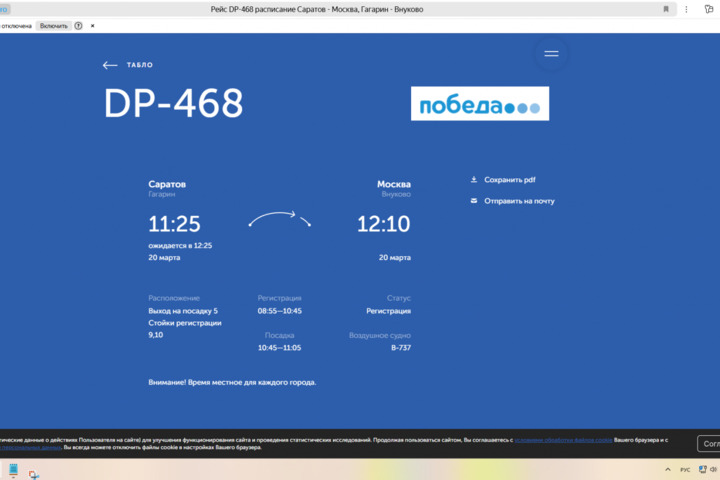Accept cookies with the Согласен button
The height and width of the screenshot is (480, 720).
(709, 444)
